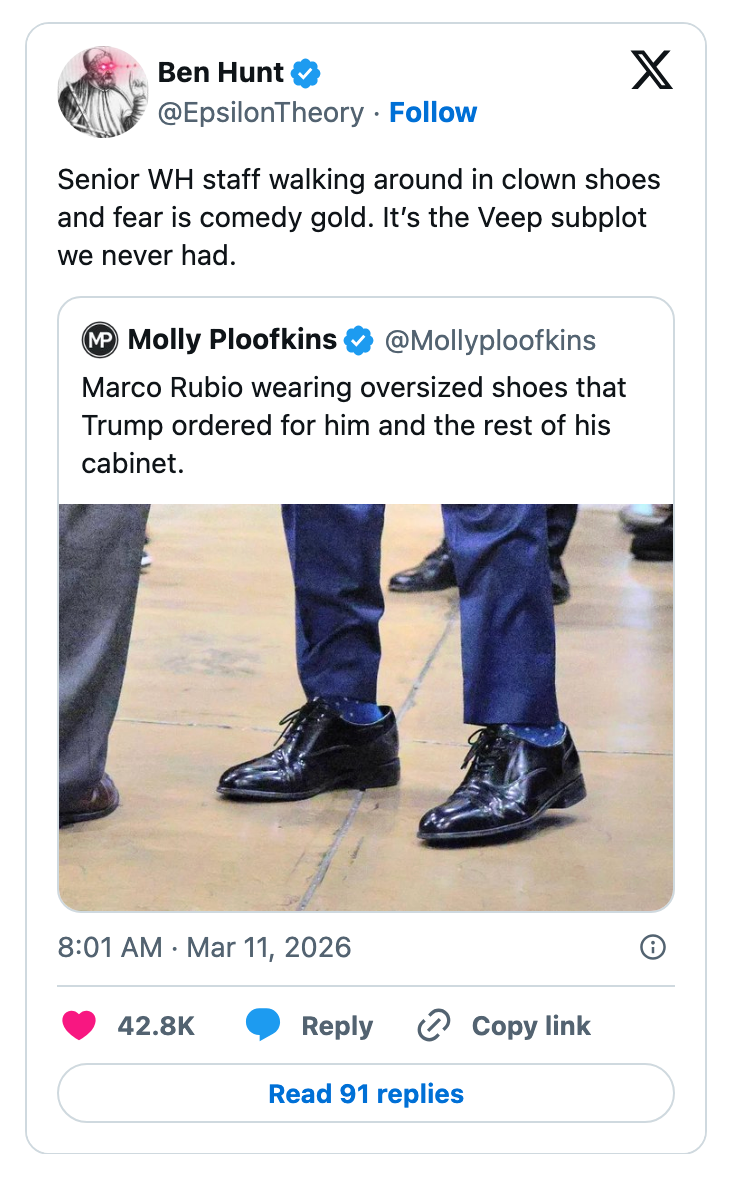Screen dimensions: 734x1178
Task: Click the @Mollyploofkins handle
Action: click(x=490, y=341)
